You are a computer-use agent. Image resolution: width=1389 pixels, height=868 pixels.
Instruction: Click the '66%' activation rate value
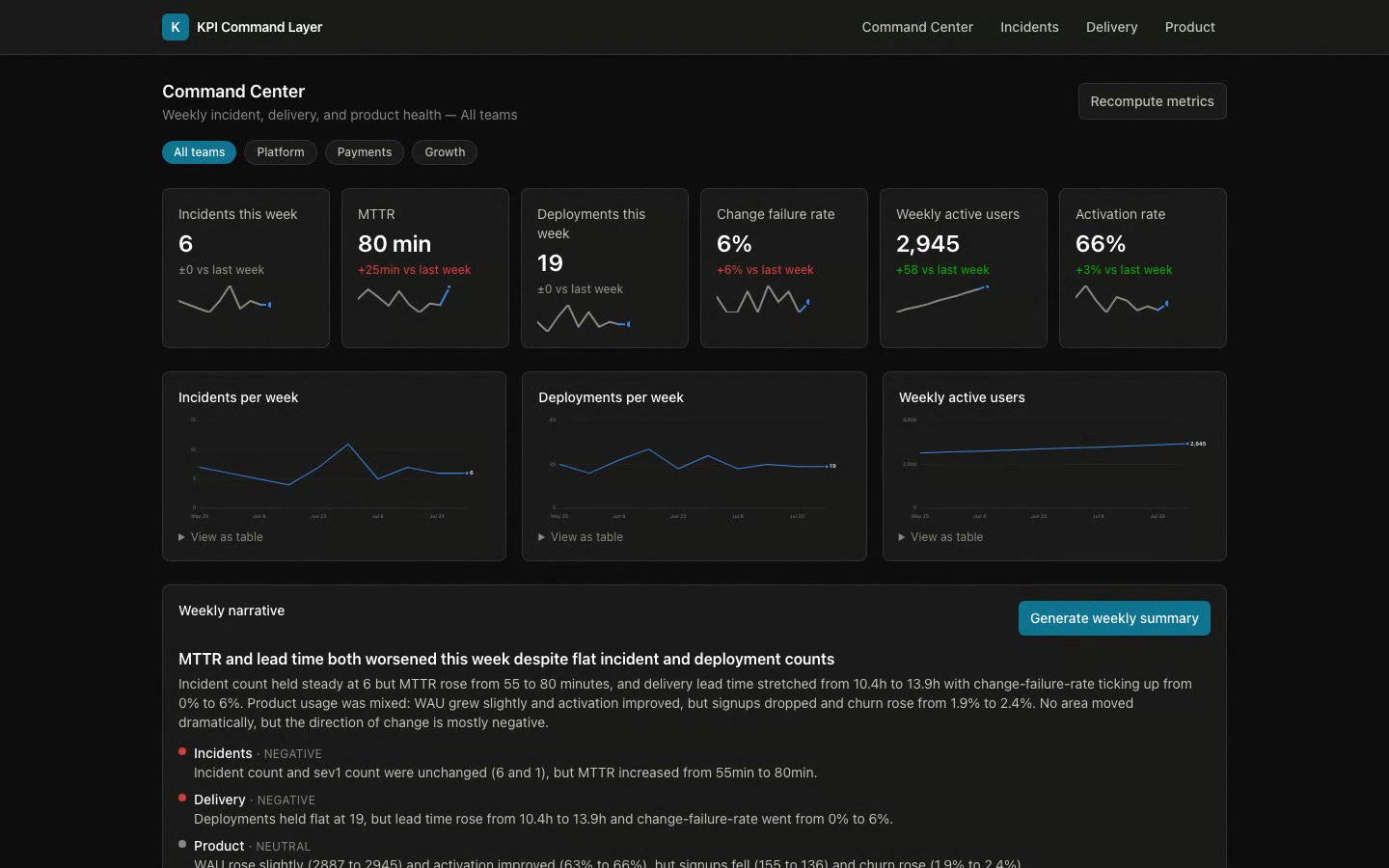pos(1101,244)
